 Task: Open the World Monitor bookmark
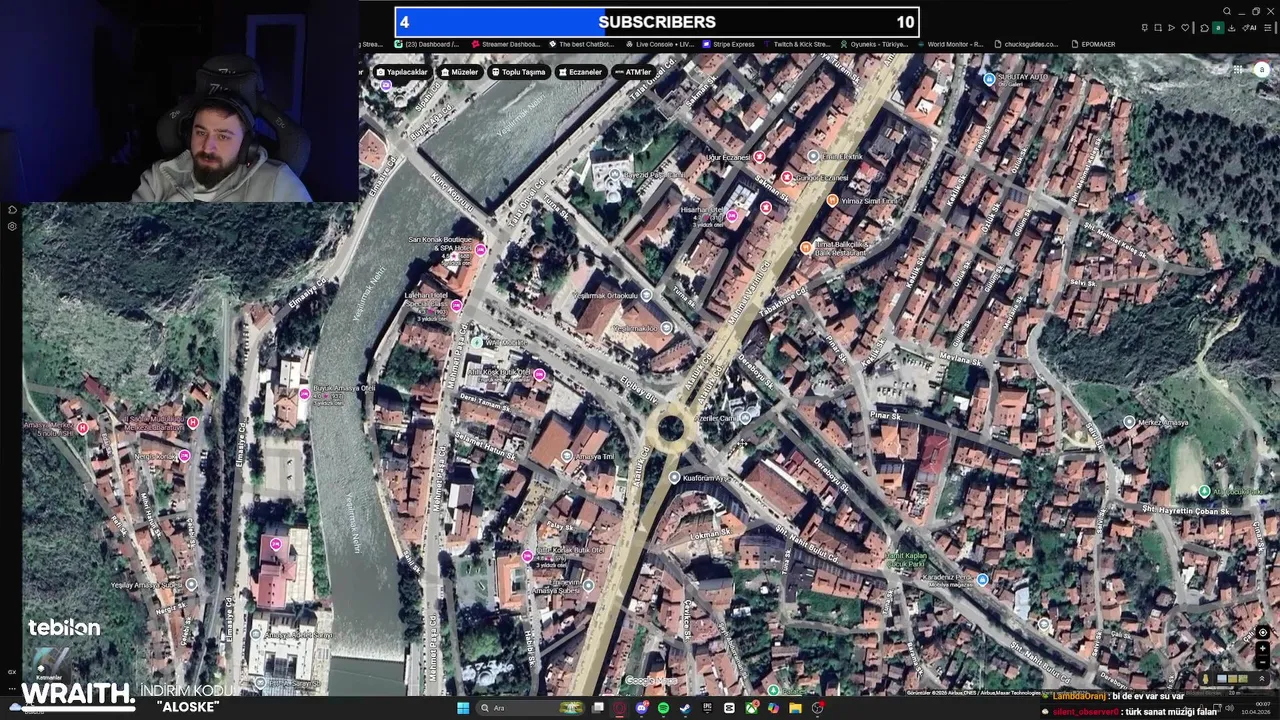pyautogui.click(x=950, y=44)
